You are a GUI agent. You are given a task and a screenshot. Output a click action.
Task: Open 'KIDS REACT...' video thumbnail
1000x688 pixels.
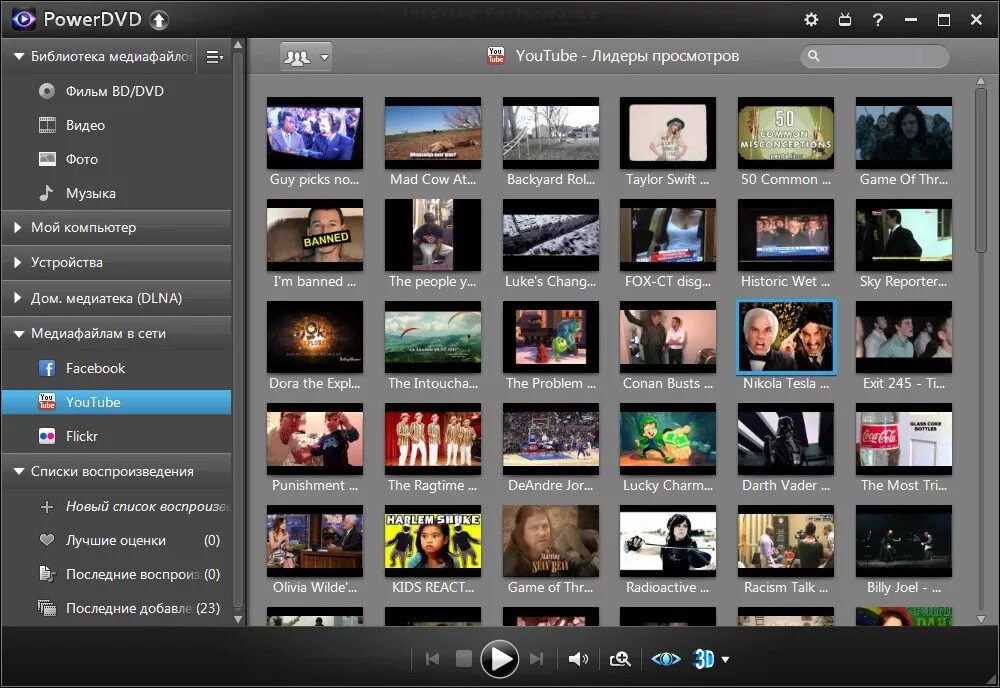[433, 541]
